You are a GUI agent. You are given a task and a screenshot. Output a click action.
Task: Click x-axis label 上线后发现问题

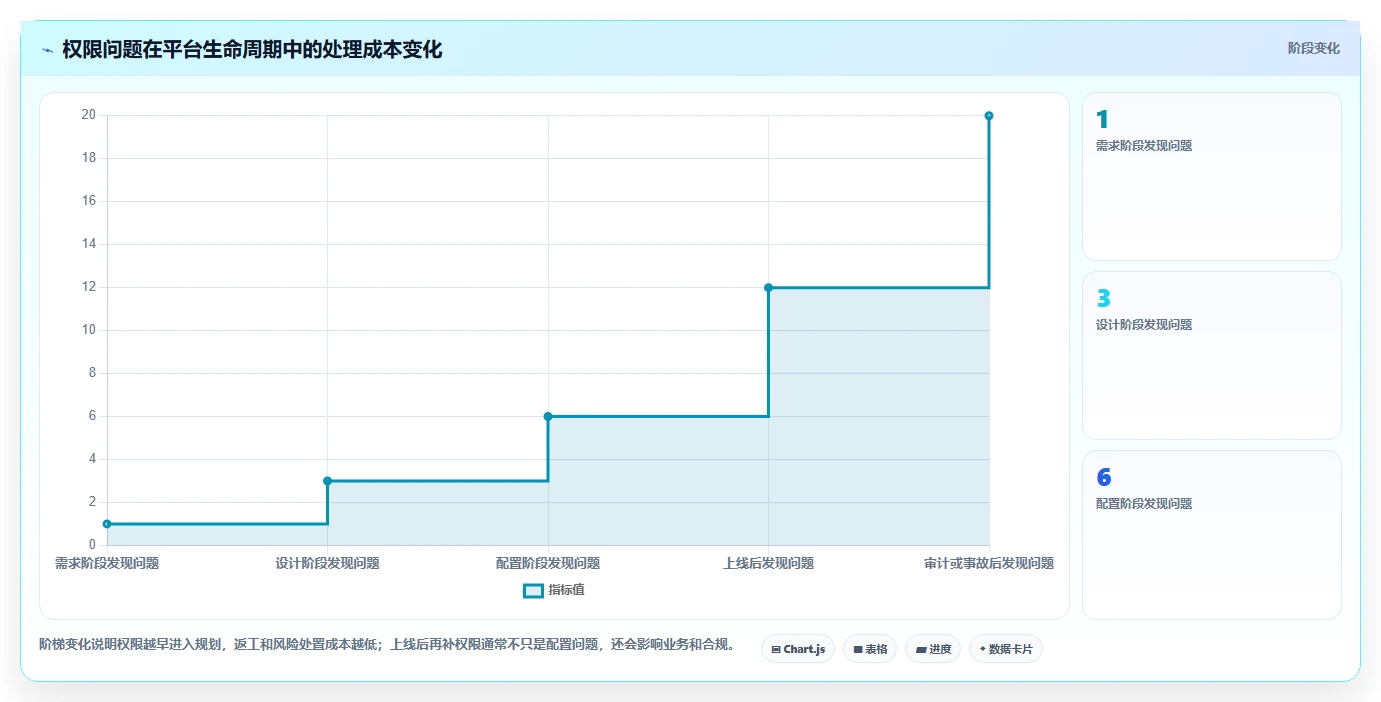768,563
